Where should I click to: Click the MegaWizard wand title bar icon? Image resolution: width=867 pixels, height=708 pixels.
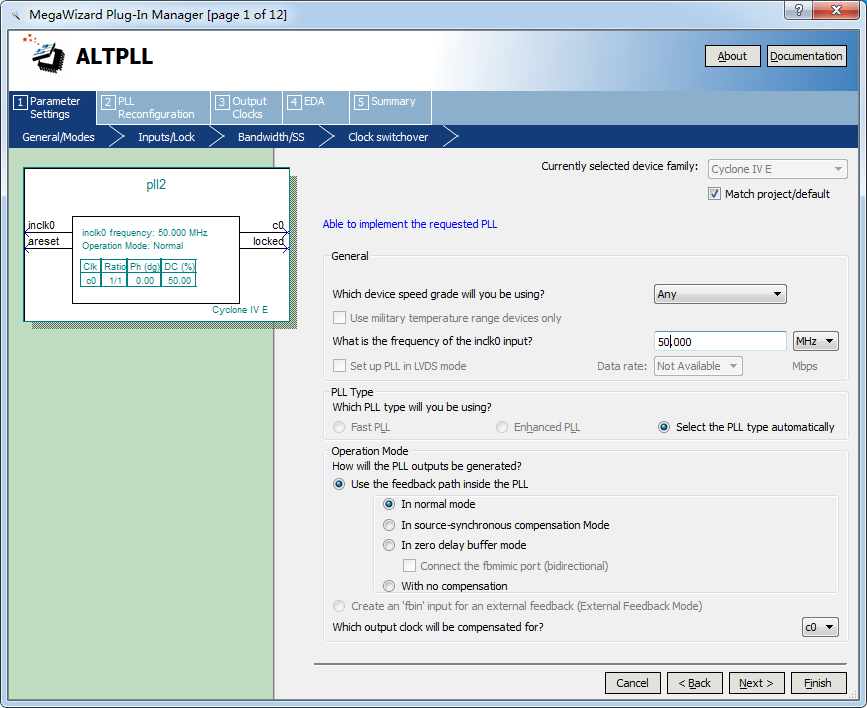(x=15, y=15)
